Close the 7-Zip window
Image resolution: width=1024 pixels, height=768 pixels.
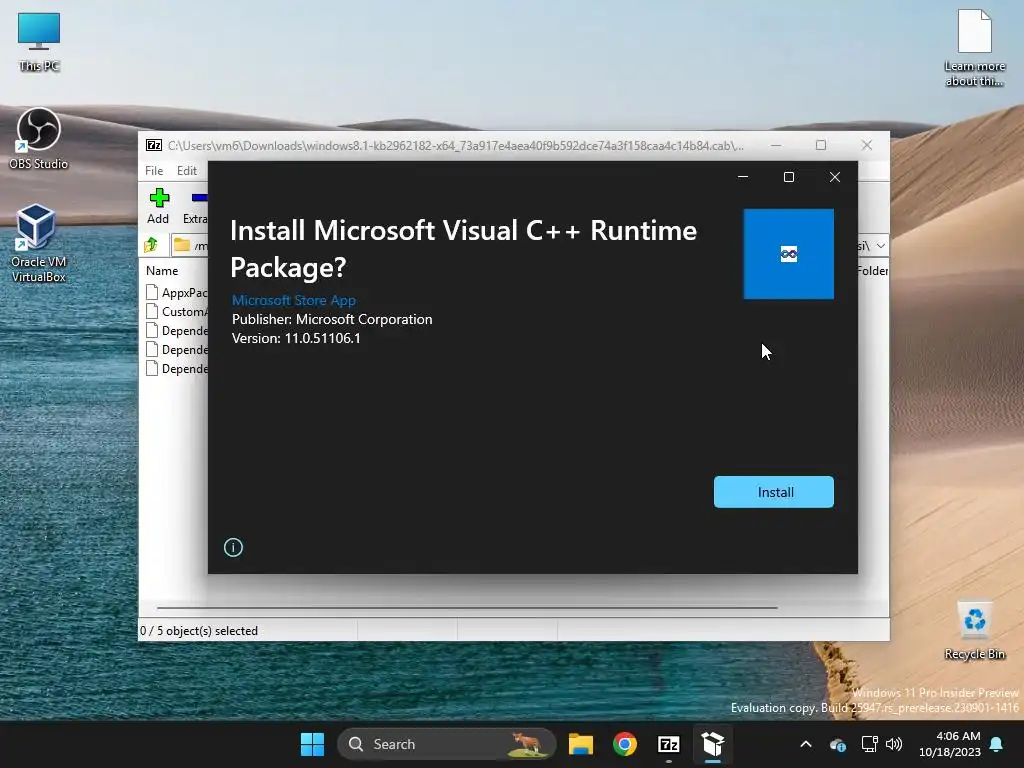[x=867, y=145]
